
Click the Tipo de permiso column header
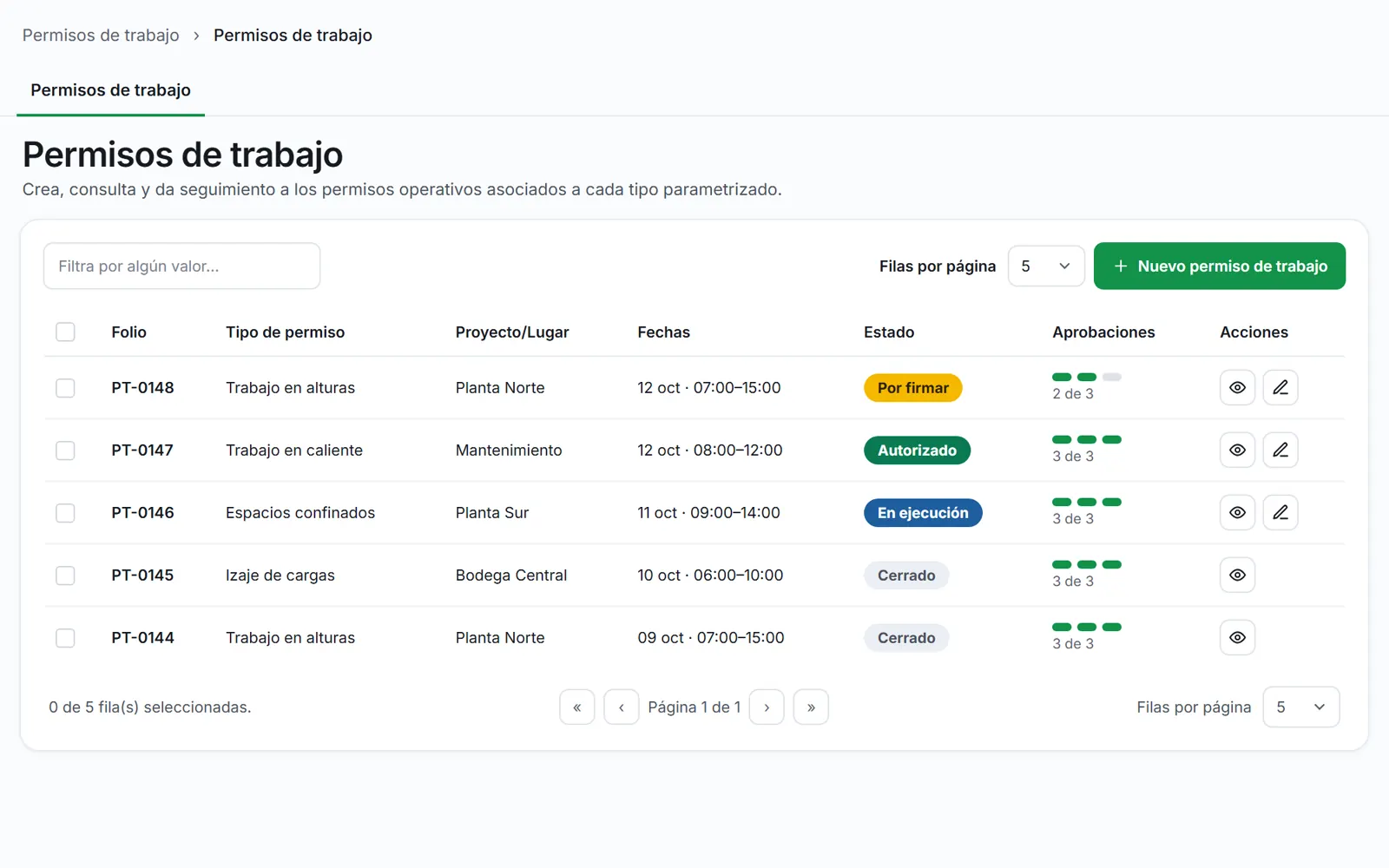click(285, 332)
